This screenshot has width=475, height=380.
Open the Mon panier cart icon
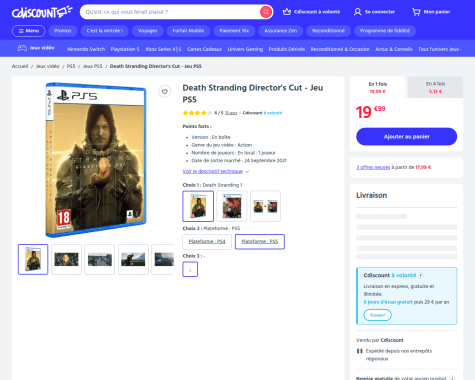click(x=416, y=12)
